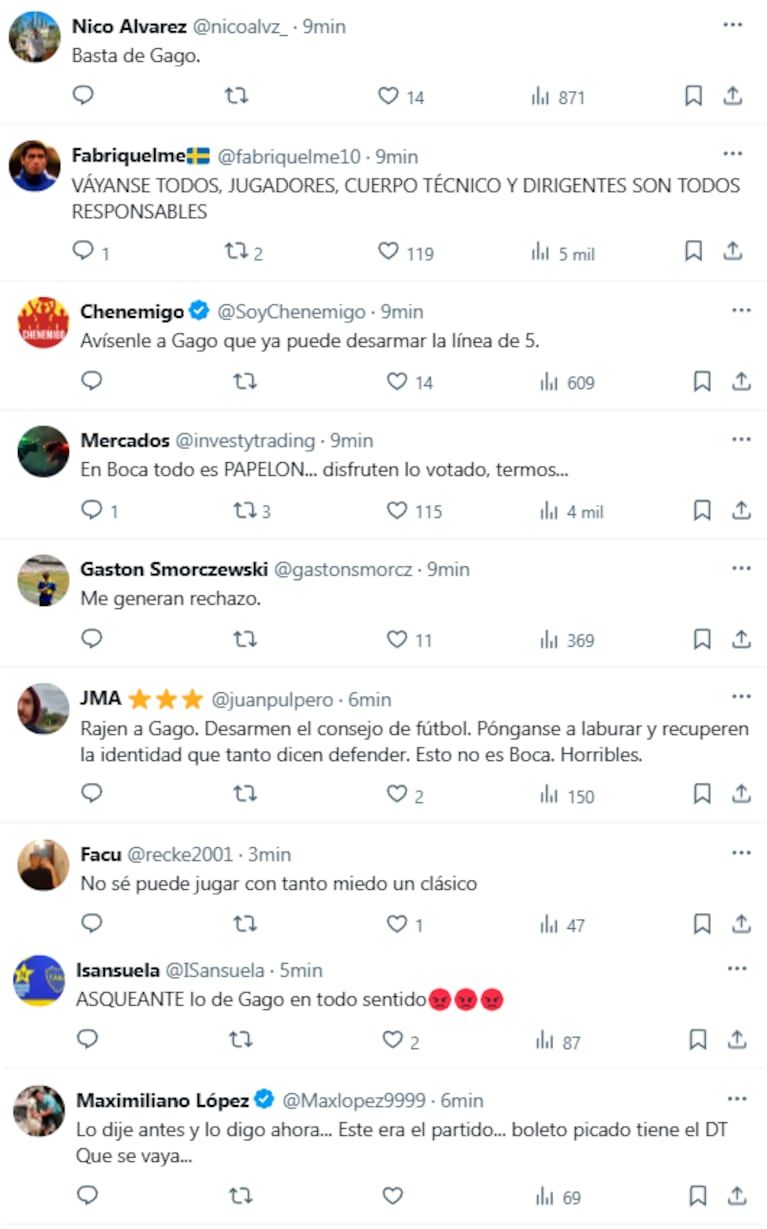View analytics on JMA's tweet

point(567,795)
